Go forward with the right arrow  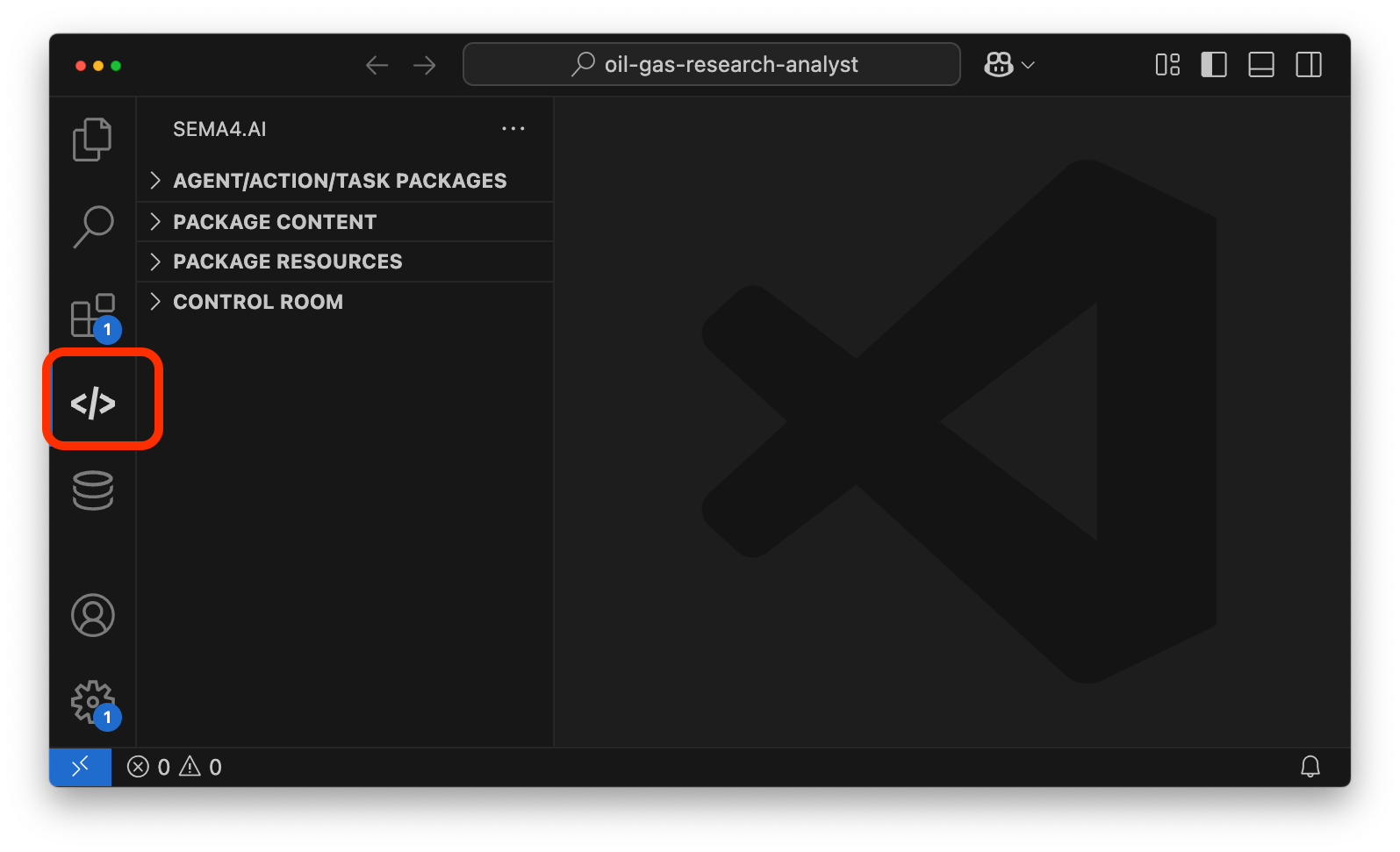[x=425, y=65]
